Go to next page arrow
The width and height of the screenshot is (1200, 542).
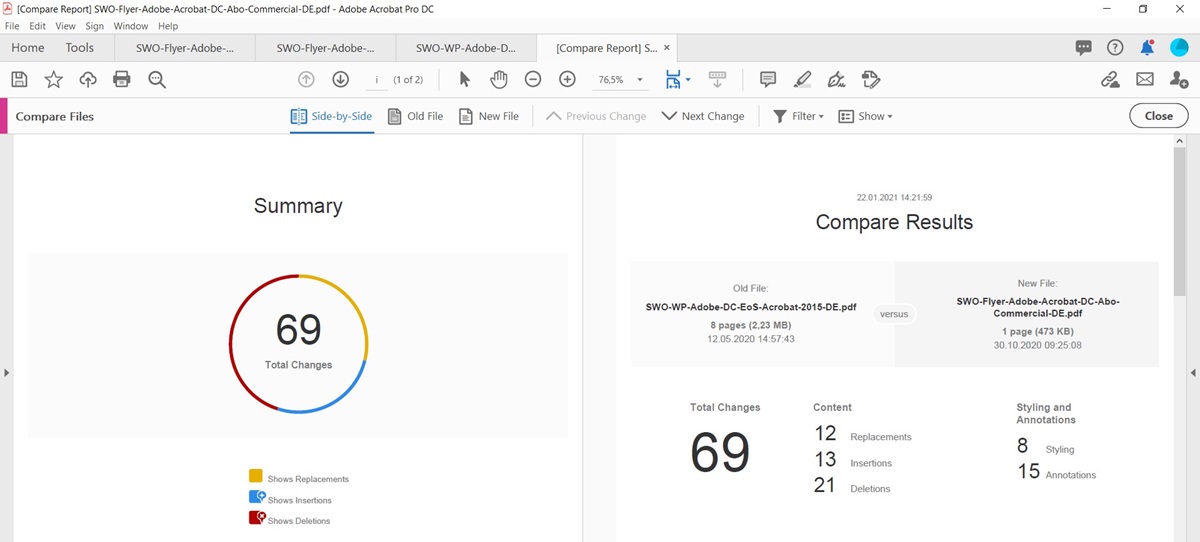[x=340, y=80]
